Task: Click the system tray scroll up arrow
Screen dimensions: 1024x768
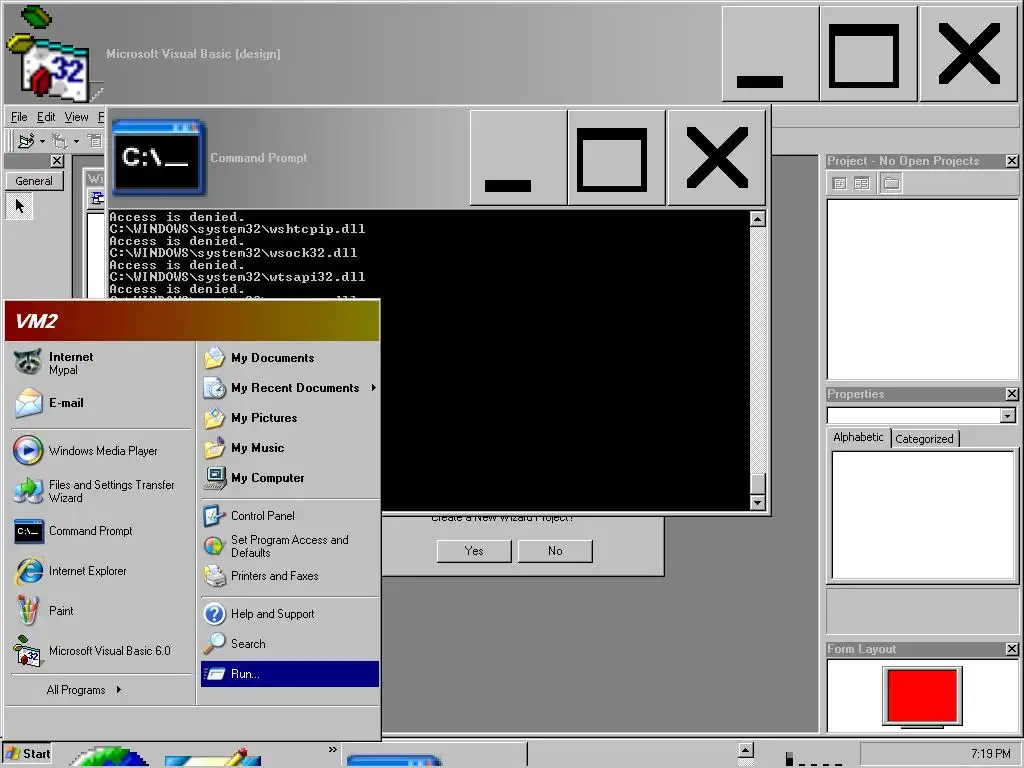Action: pyautogui.click(x=746, y=750)
